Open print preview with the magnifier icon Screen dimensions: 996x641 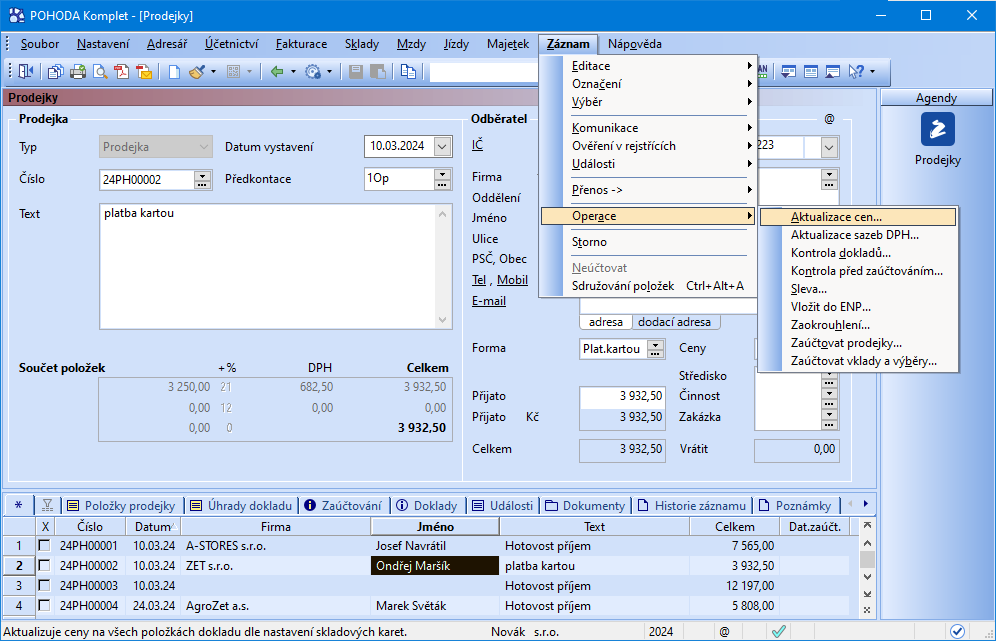click(x=100, y=72)
